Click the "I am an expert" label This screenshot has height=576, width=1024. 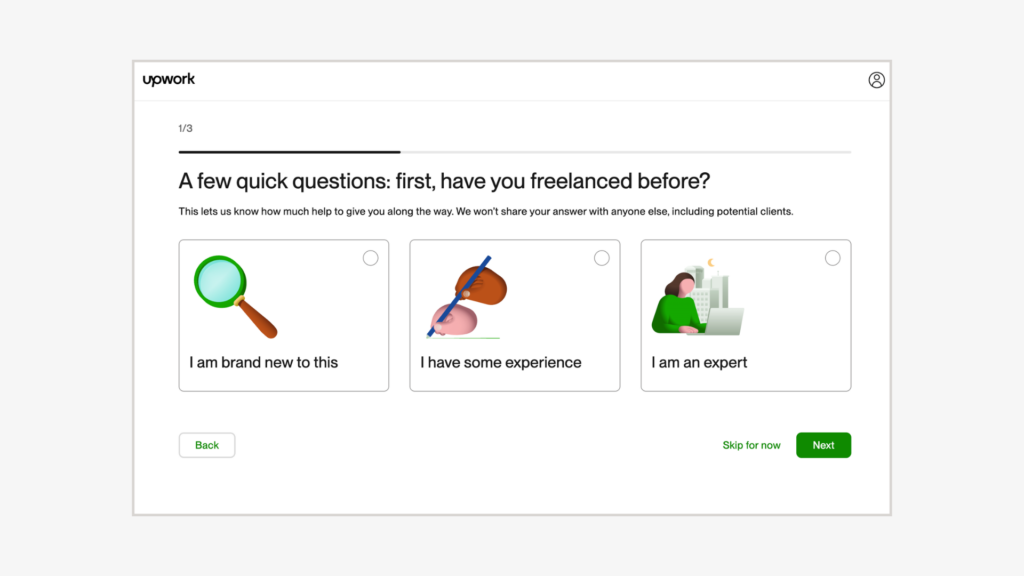click(699, 362)
